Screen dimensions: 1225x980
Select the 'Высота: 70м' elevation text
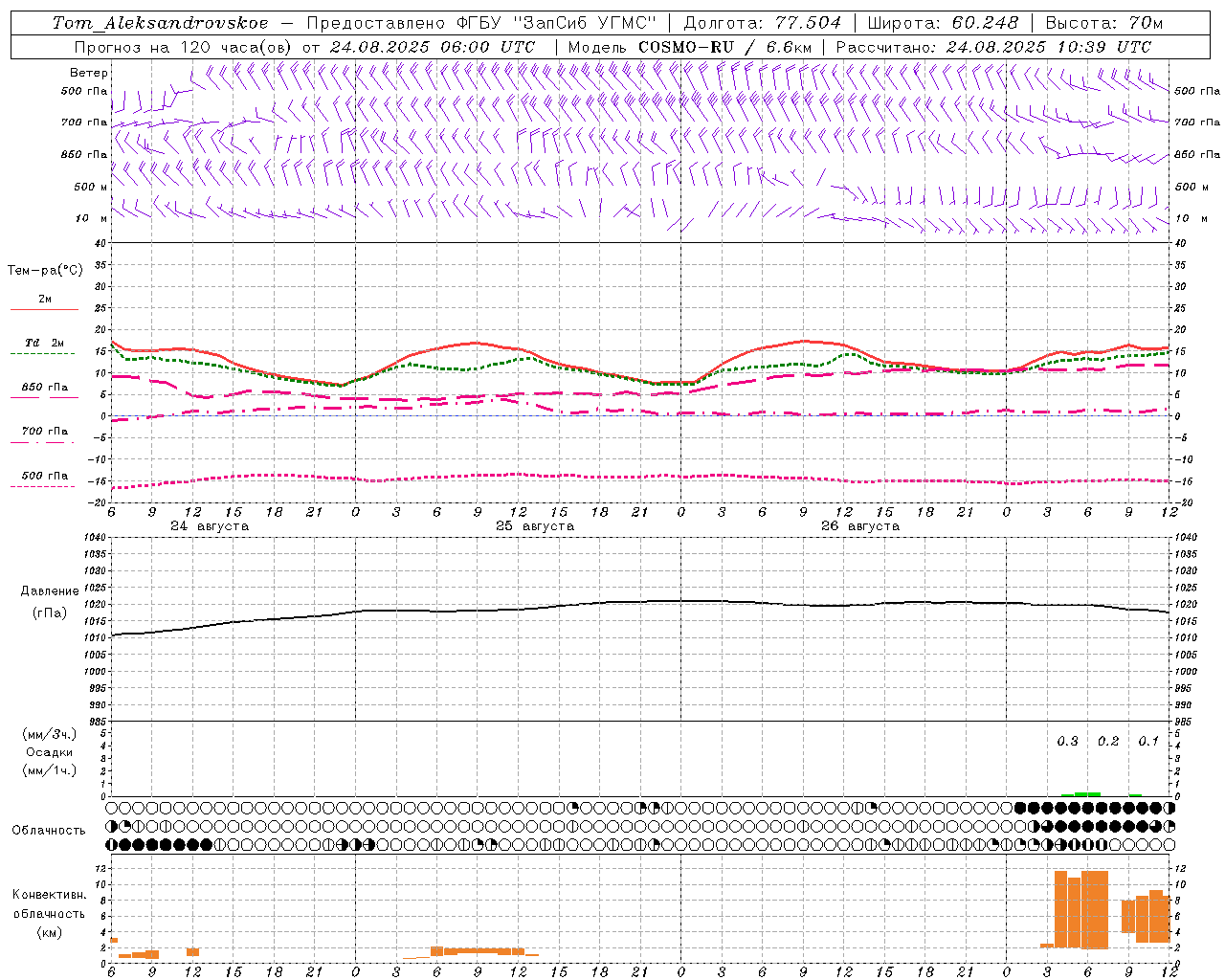coord(1104,23)
